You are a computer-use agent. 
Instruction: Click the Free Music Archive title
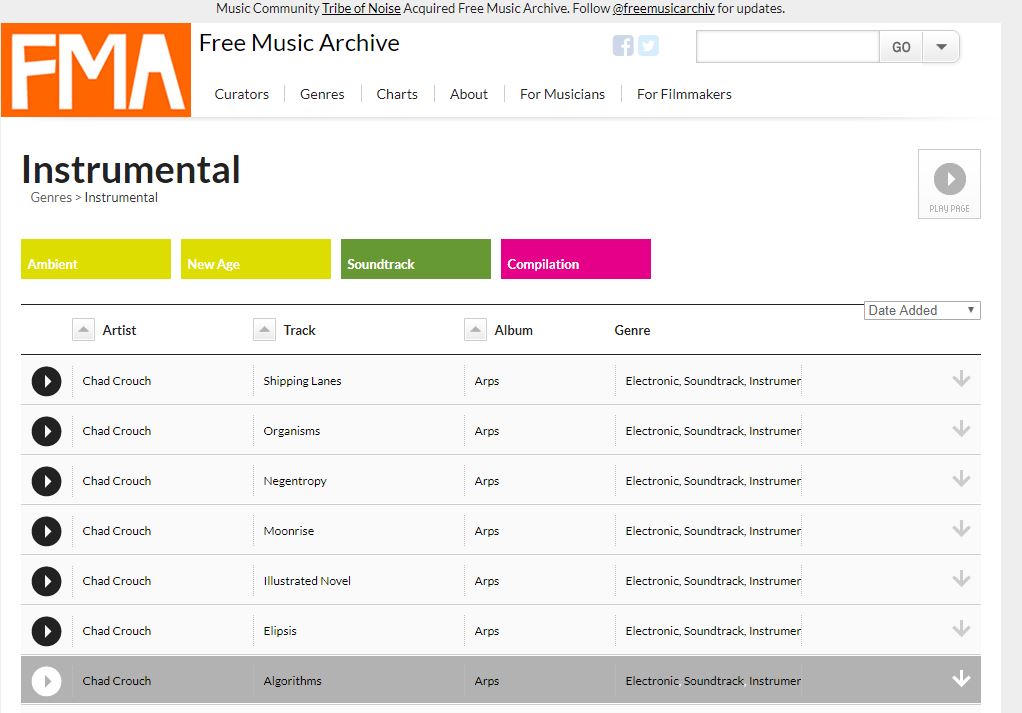[299, 43]
